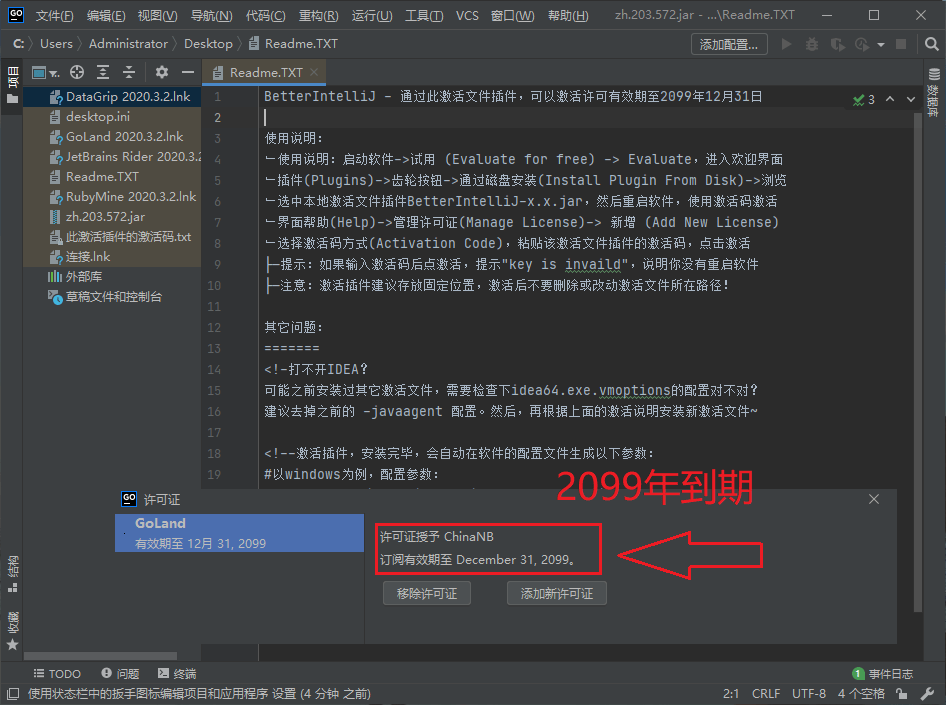The image size is (946, 705).
Task: Open the 结构 tool window tab
Action: tap(12, 574)
